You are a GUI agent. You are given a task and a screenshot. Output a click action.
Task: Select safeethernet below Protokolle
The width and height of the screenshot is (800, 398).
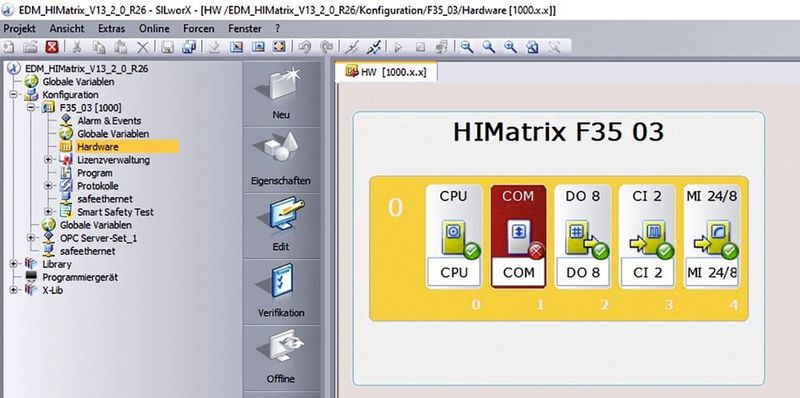(x=105, y=199)
